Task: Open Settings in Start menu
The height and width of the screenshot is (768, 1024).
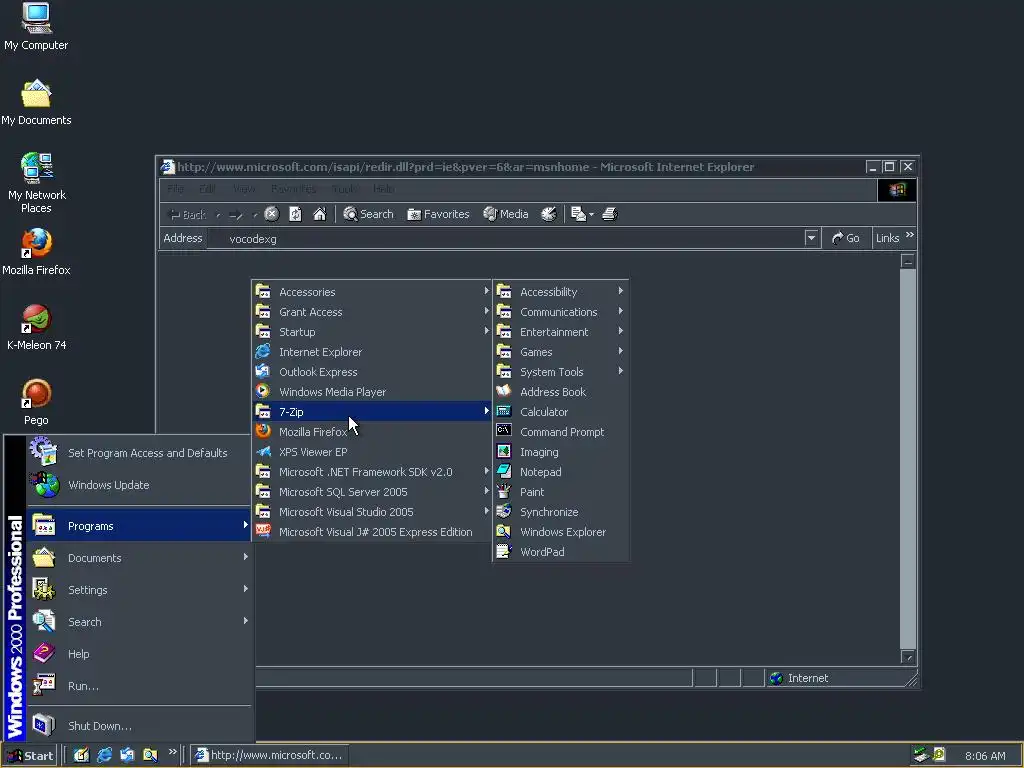Action: (139, 590)
